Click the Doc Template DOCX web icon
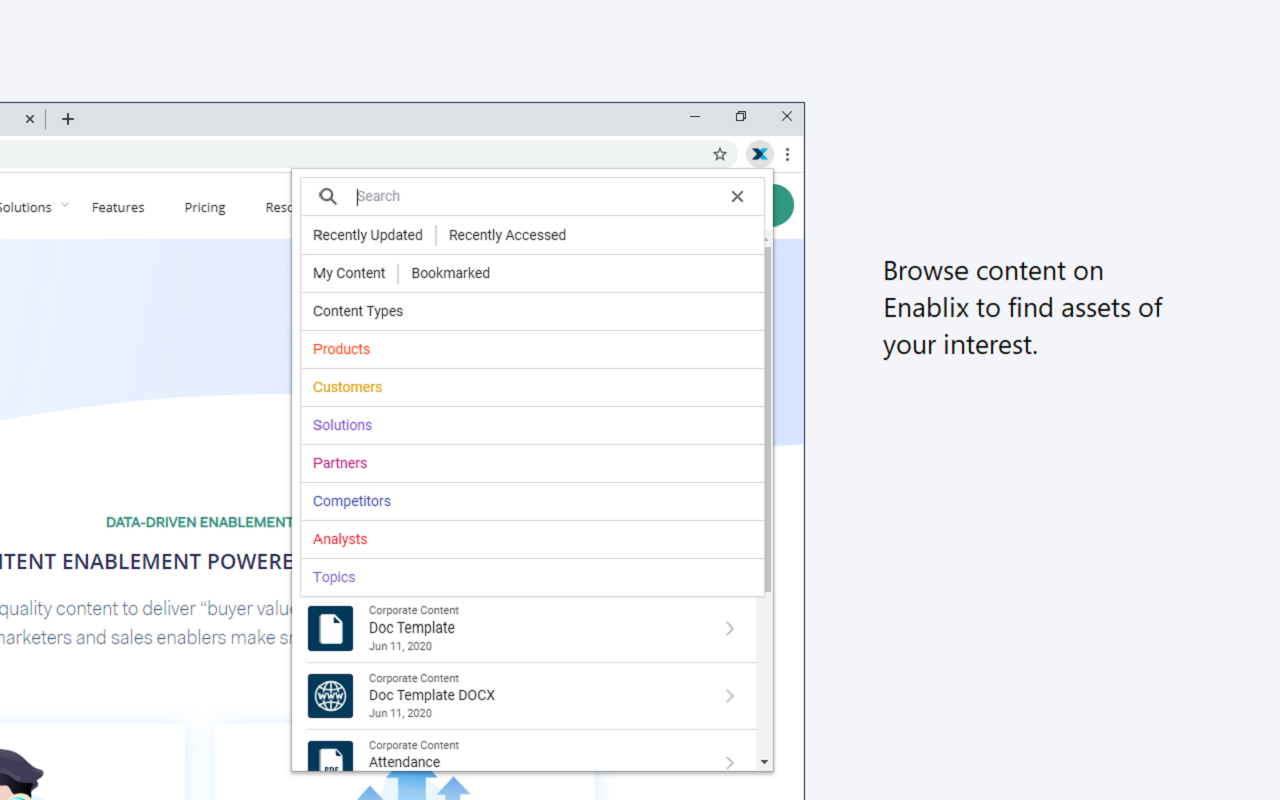Screen dimensions: 1280x800 330,695
